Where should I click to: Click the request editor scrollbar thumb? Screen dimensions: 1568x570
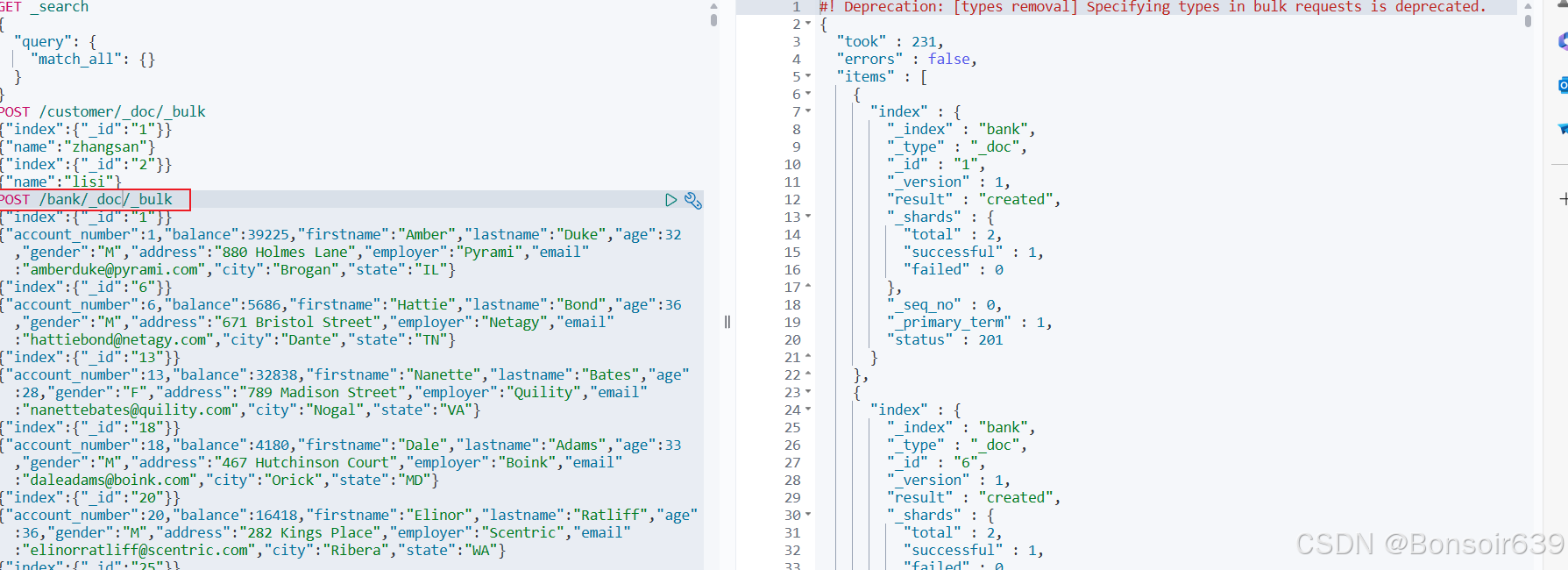(713, 19)
